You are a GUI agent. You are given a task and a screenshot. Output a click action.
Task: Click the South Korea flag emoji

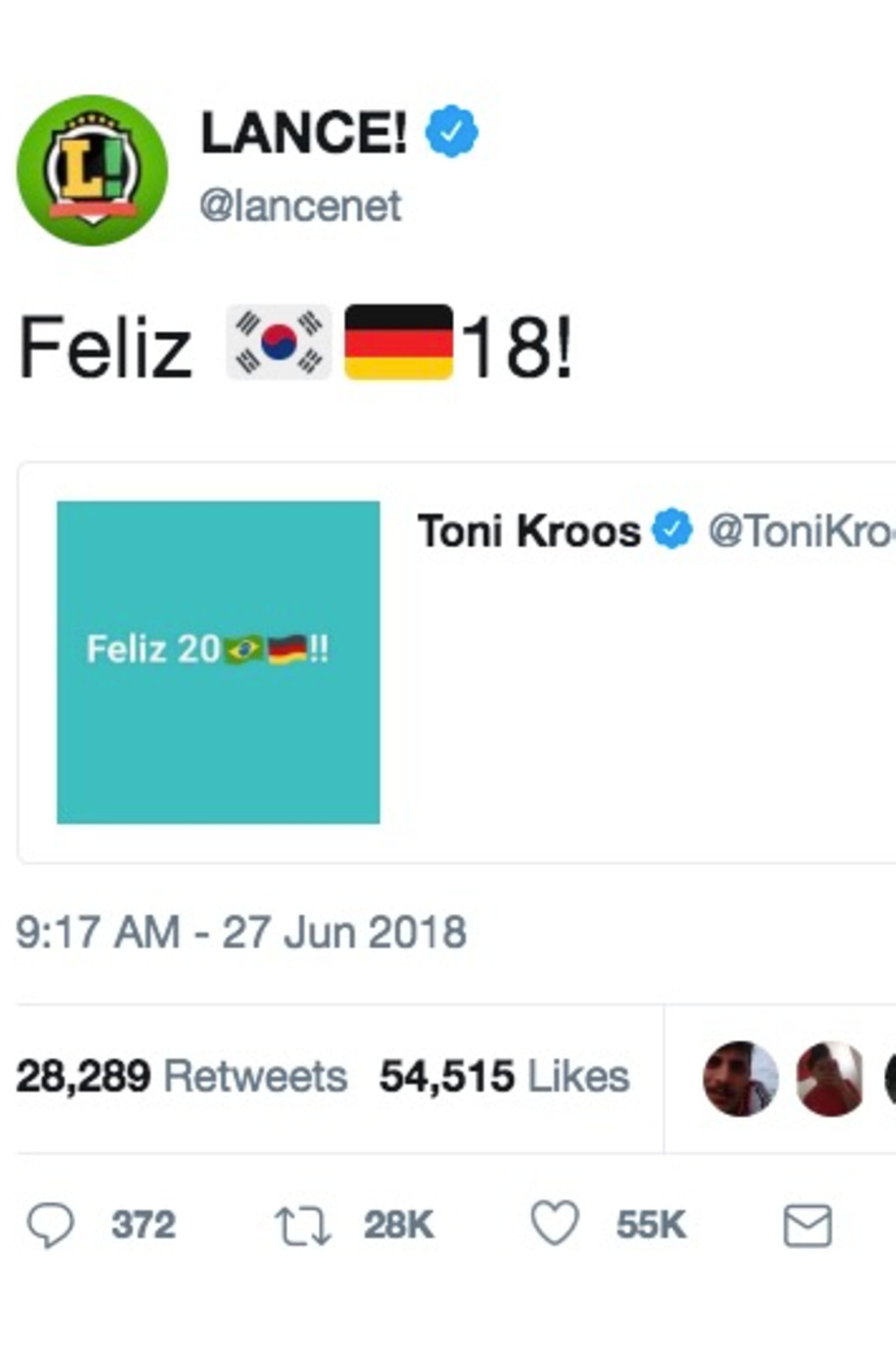279,342
